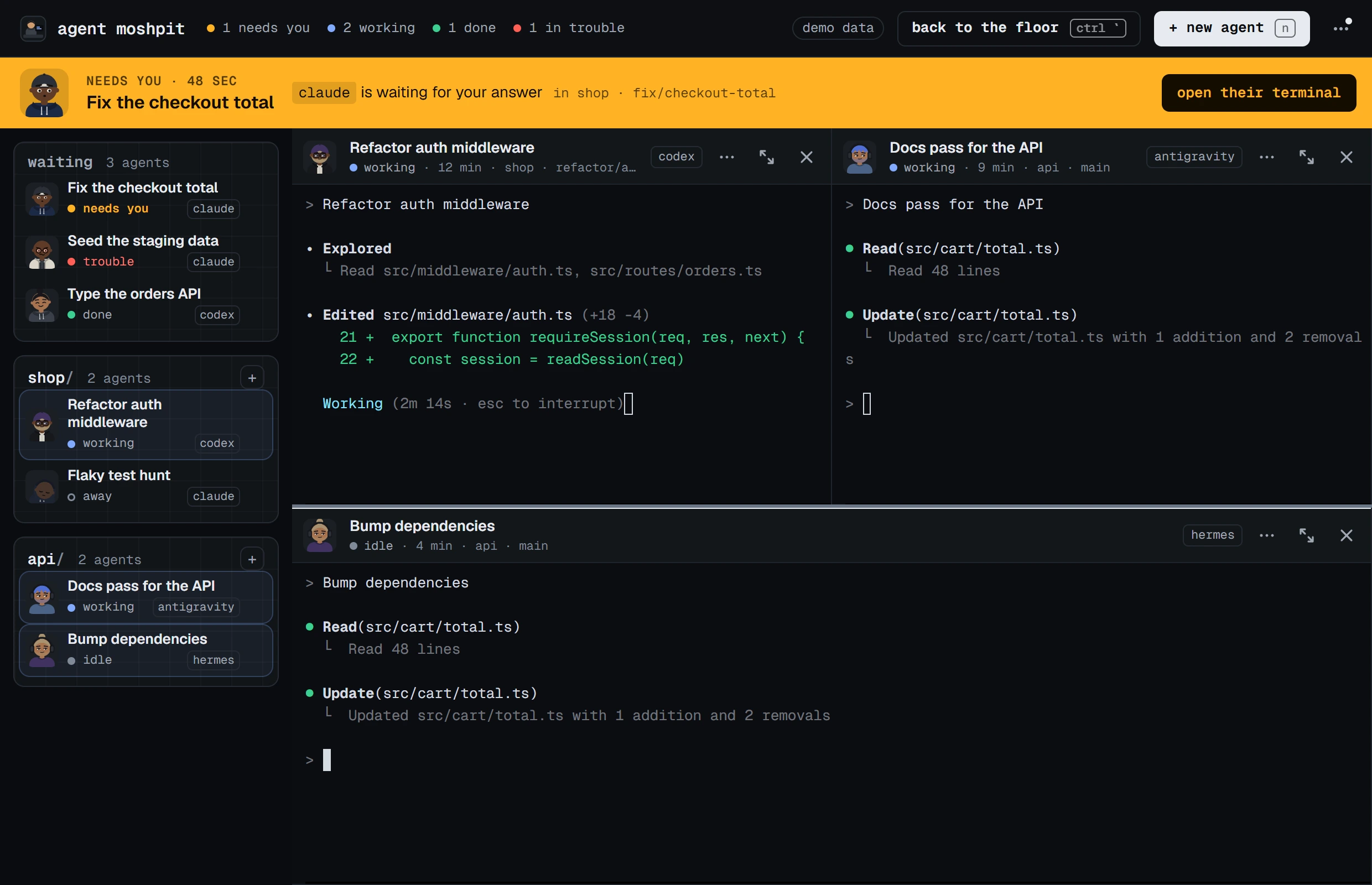The height and width of the screenshot is (885, 1372).
Task: Click the hermes tag in Bump dependencies header
Action: point(1212,535)
